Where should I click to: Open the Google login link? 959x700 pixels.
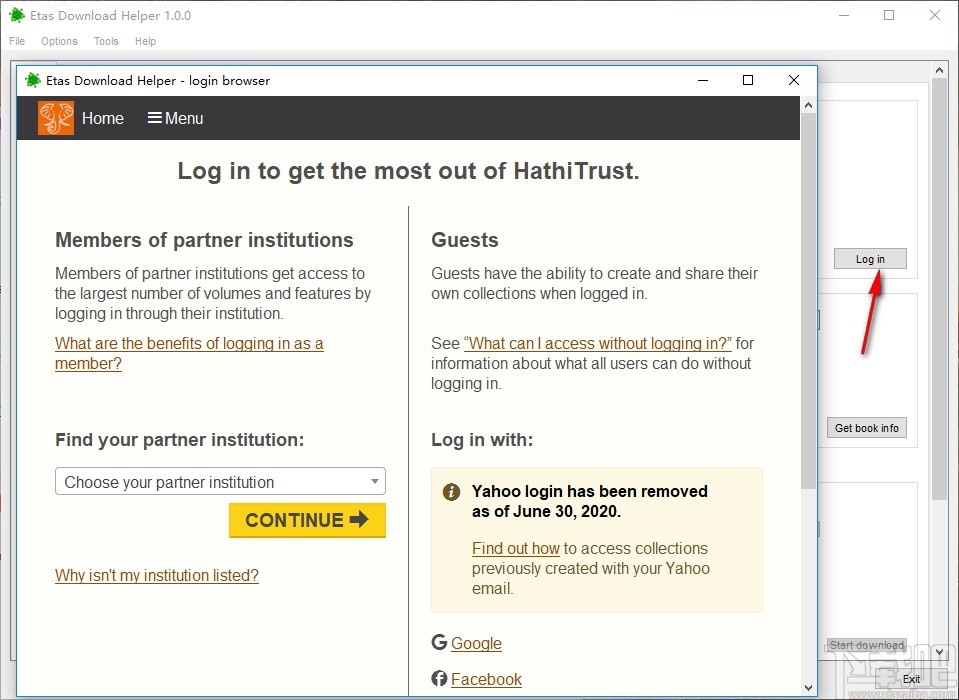pyautogui.click(x=476, y=643)
